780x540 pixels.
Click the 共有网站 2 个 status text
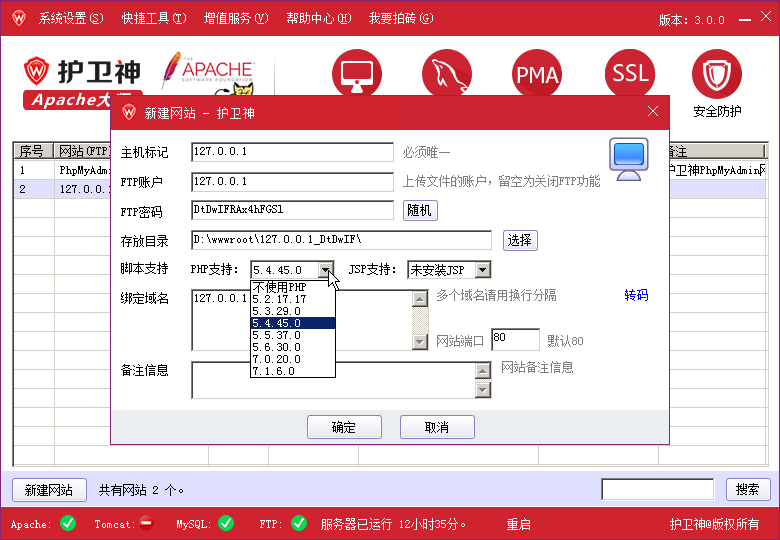141,490
